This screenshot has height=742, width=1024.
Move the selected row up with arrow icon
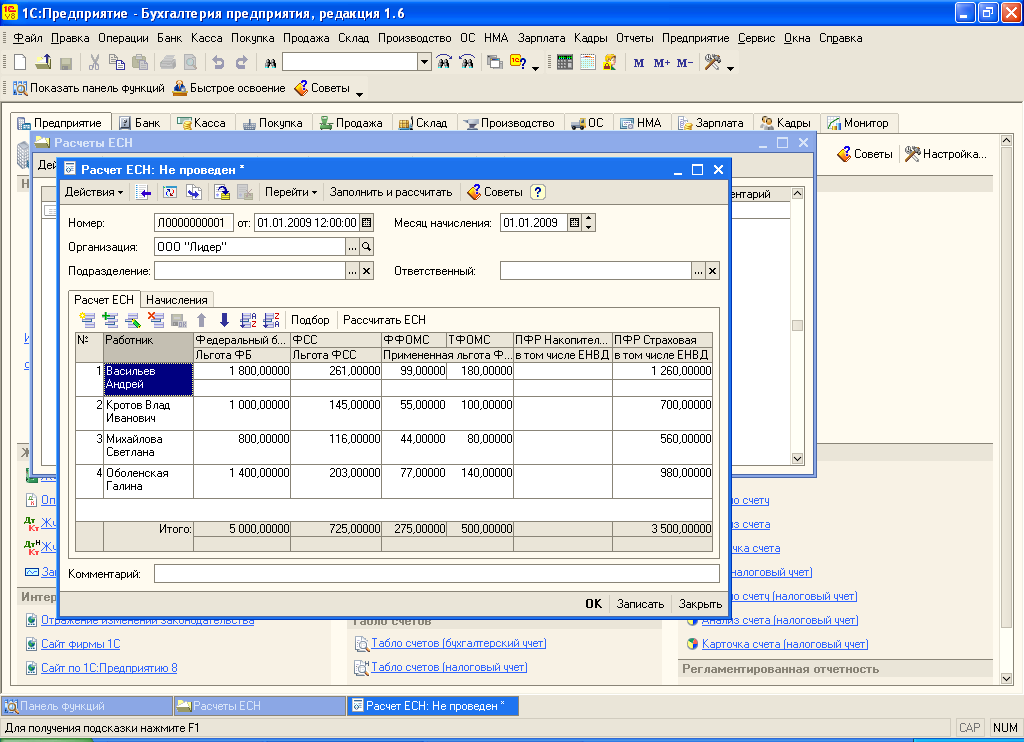pyautogui.click(x=202, y=320)
